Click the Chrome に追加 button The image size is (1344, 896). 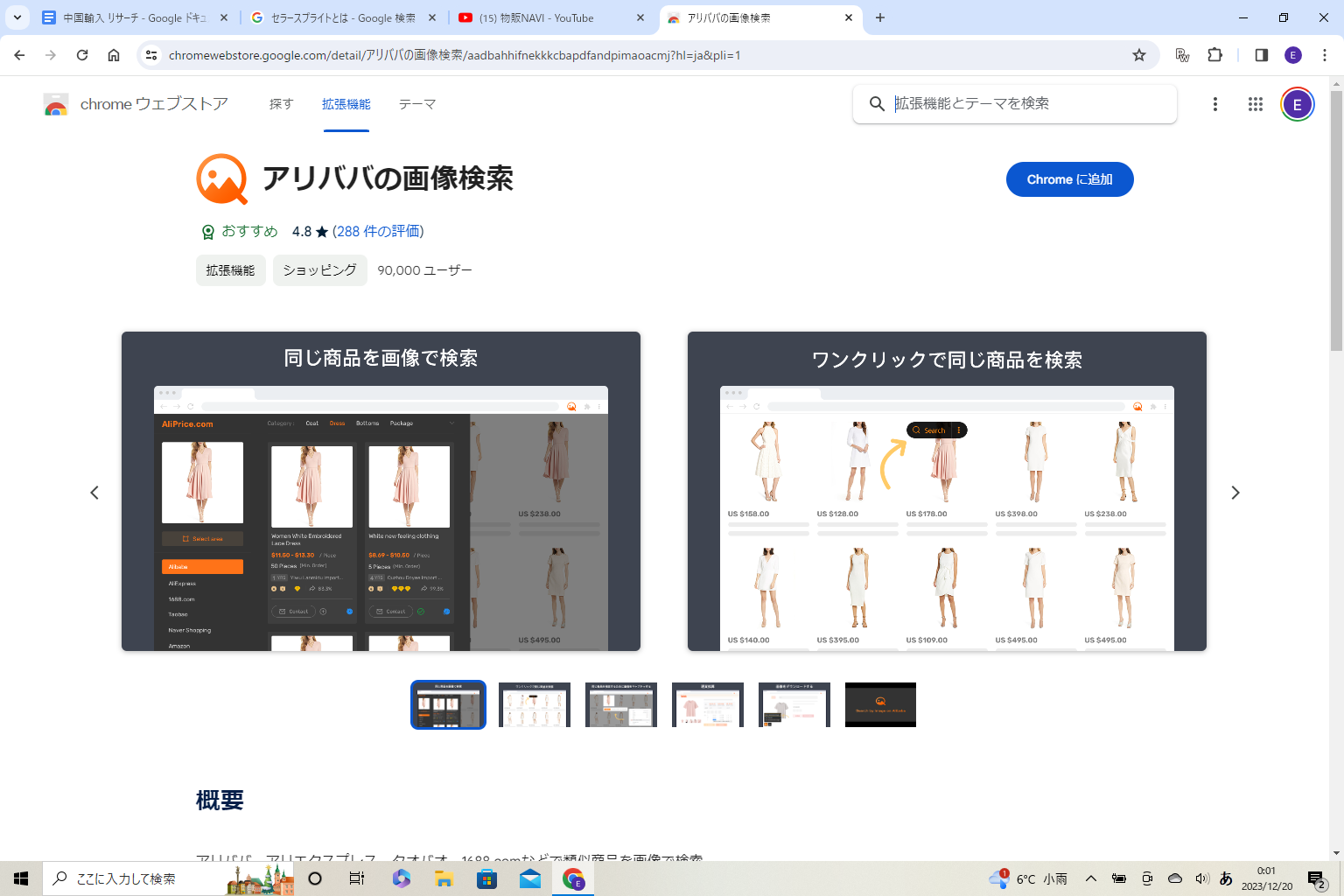point(1070,179)
